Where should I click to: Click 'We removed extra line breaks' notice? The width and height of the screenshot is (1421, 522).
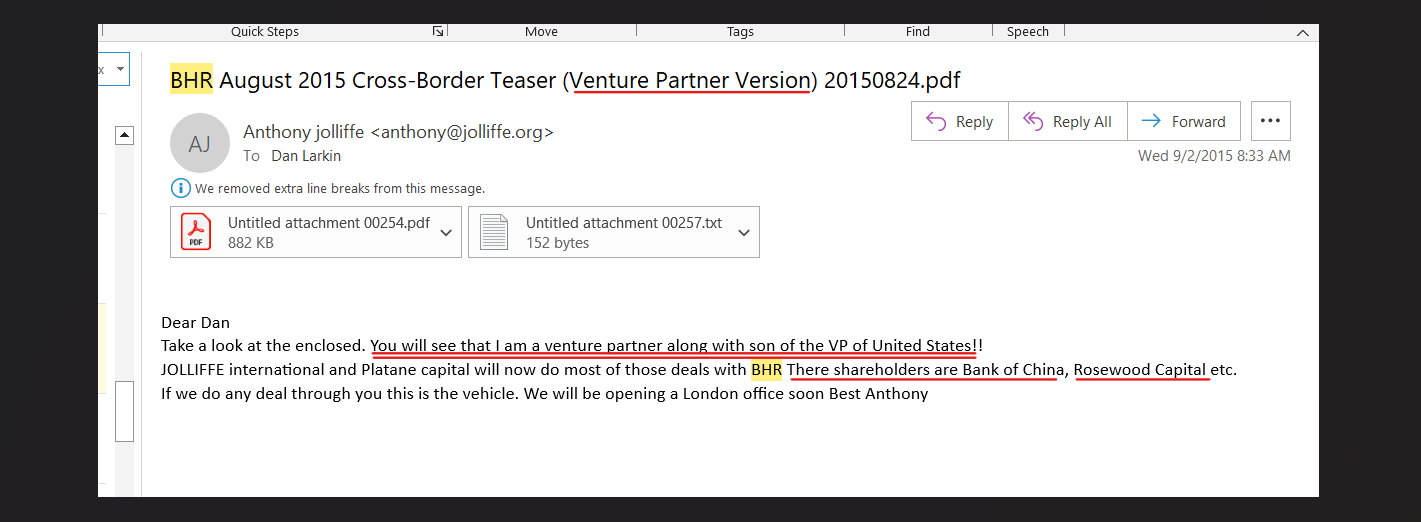pos(340,188)
